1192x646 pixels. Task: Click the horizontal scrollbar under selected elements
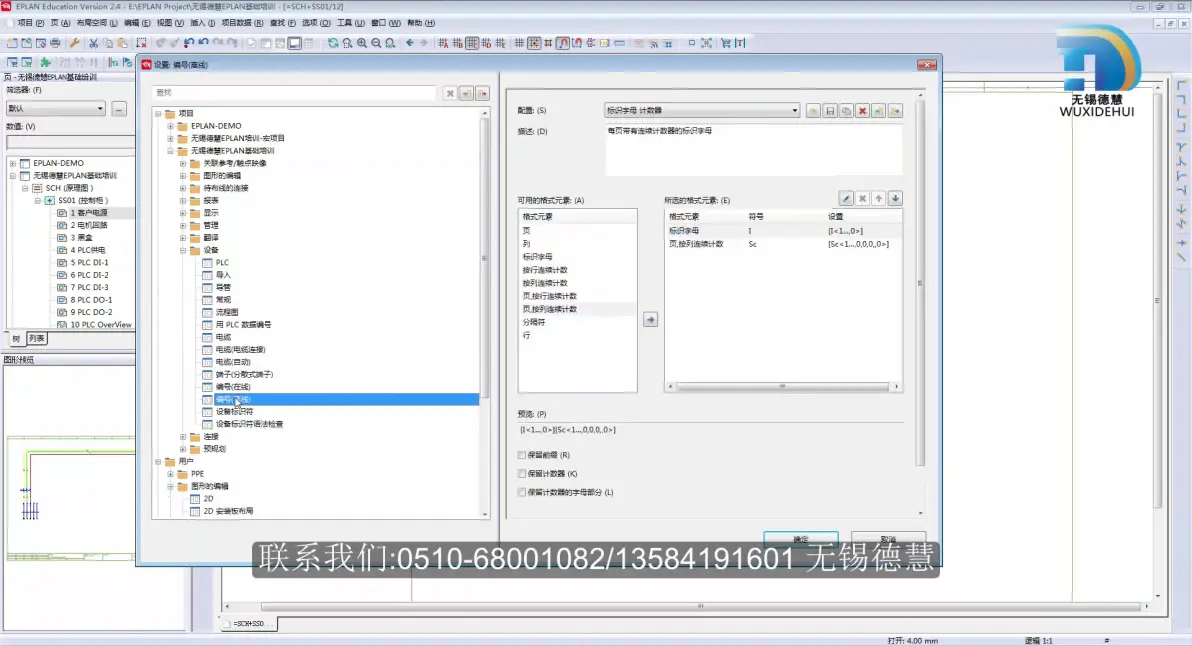tap(783, 387)
